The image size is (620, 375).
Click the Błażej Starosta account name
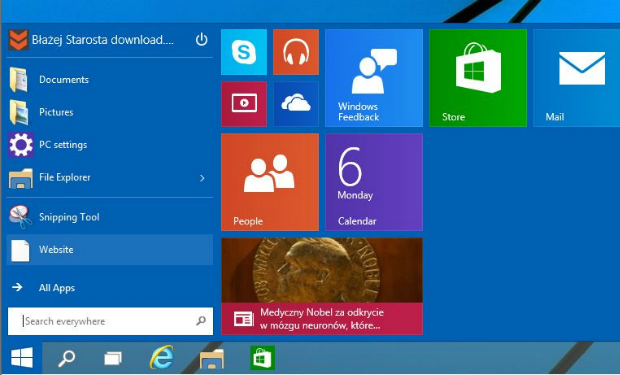click(x=102, y=40)
